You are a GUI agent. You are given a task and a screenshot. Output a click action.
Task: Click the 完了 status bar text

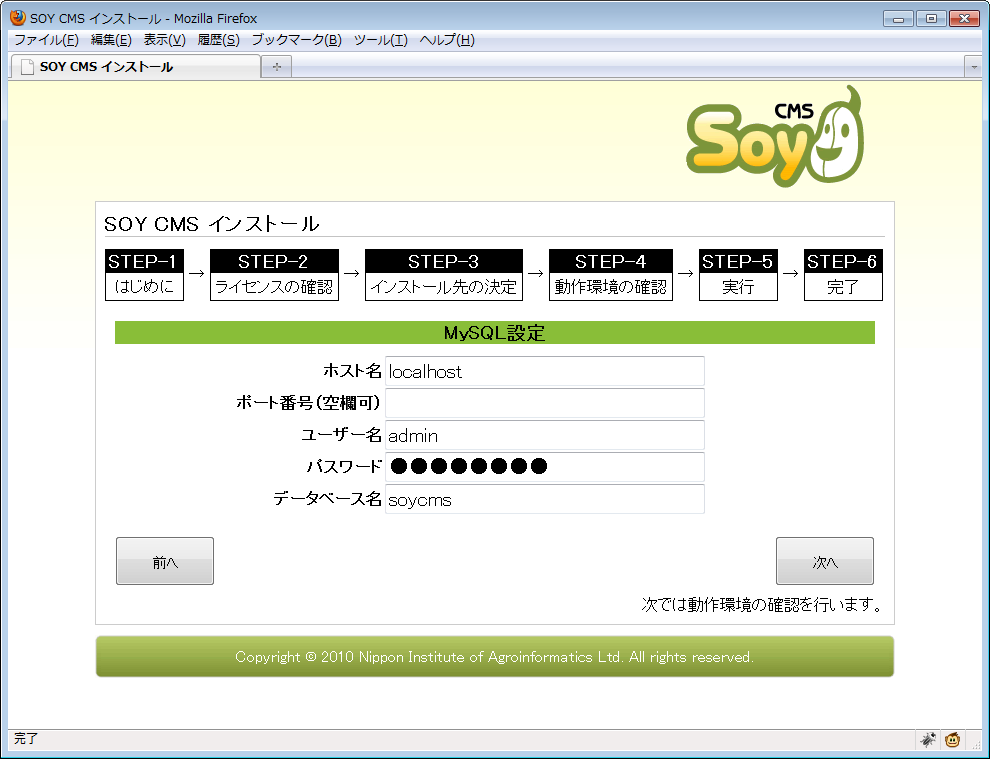[x=26, y=738]
